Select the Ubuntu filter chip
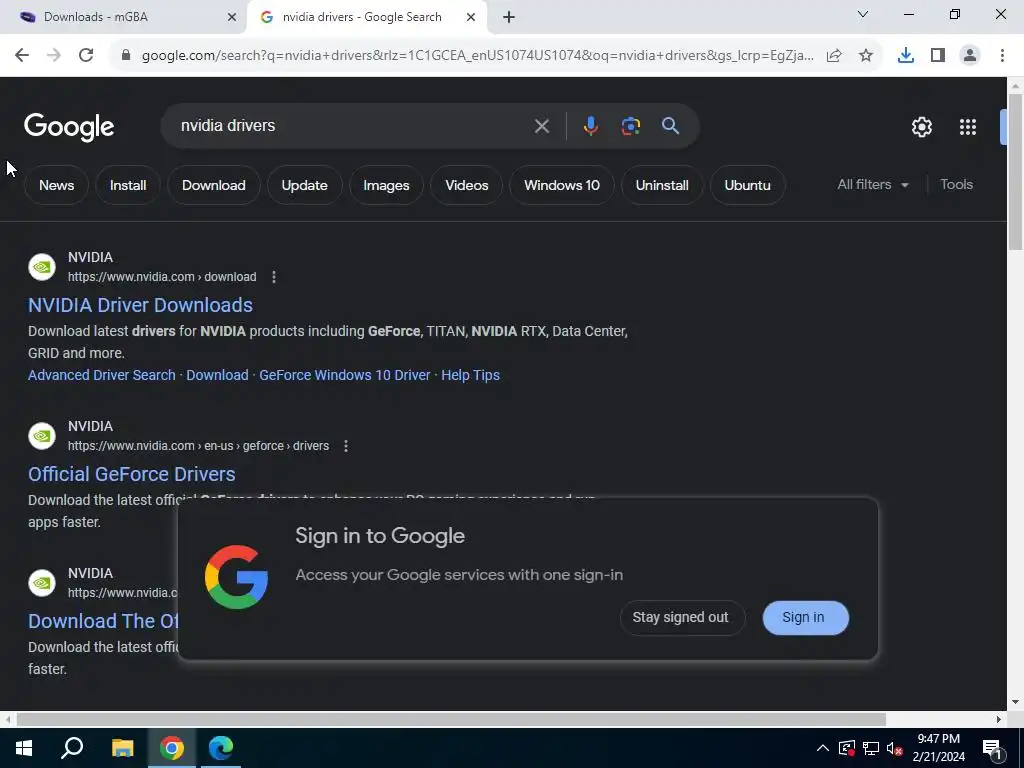 coord(747,185)
